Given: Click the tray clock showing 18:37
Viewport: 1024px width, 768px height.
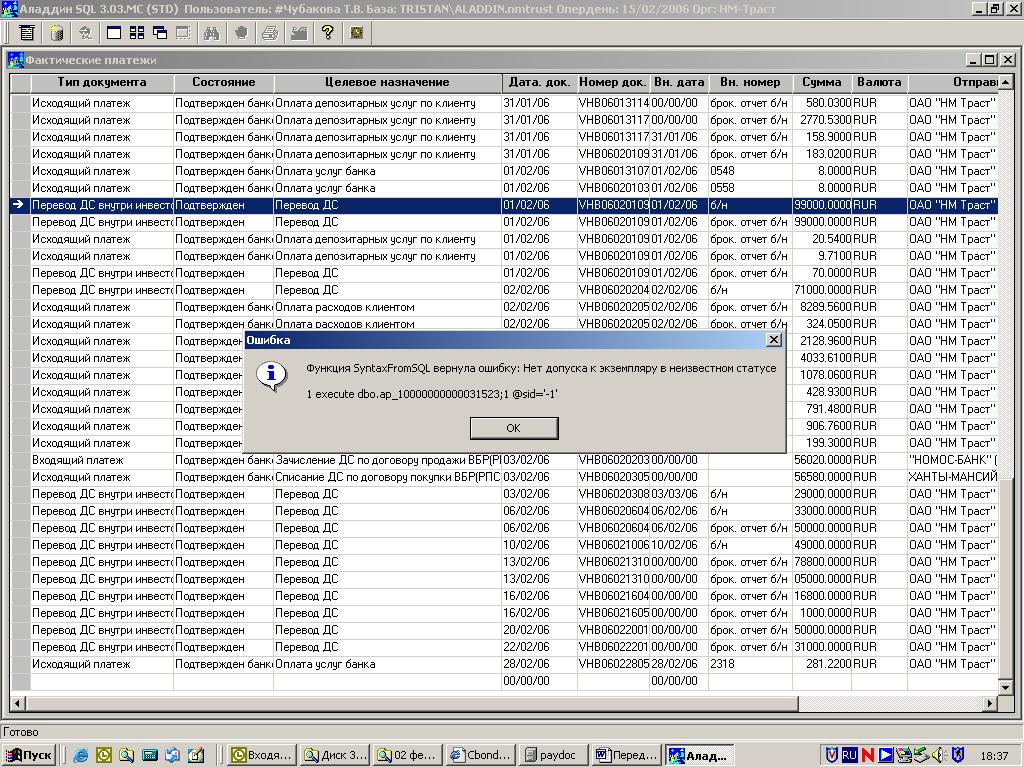Looking at the screenshot, I should [x=994, y=756].
